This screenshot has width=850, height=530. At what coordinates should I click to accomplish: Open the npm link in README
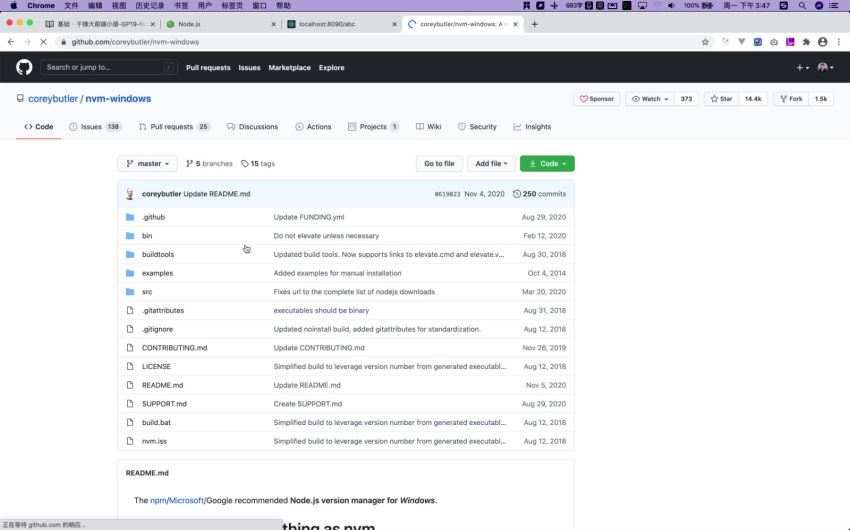(x=158, y=500)
